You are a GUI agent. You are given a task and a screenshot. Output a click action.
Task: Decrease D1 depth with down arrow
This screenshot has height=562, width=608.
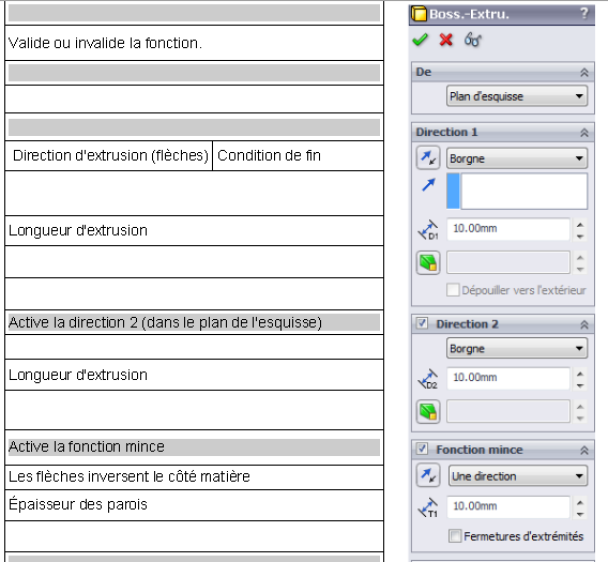[x=580, y=236]
